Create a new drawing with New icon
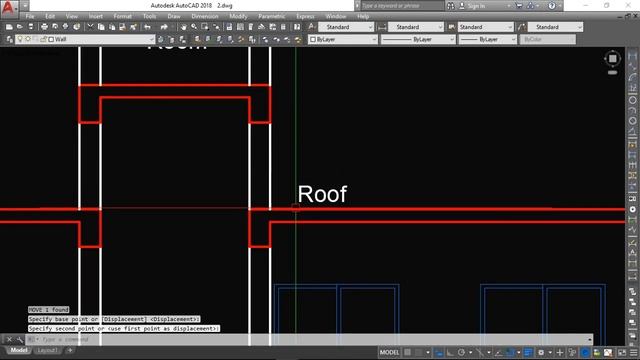 pos(9,27)
